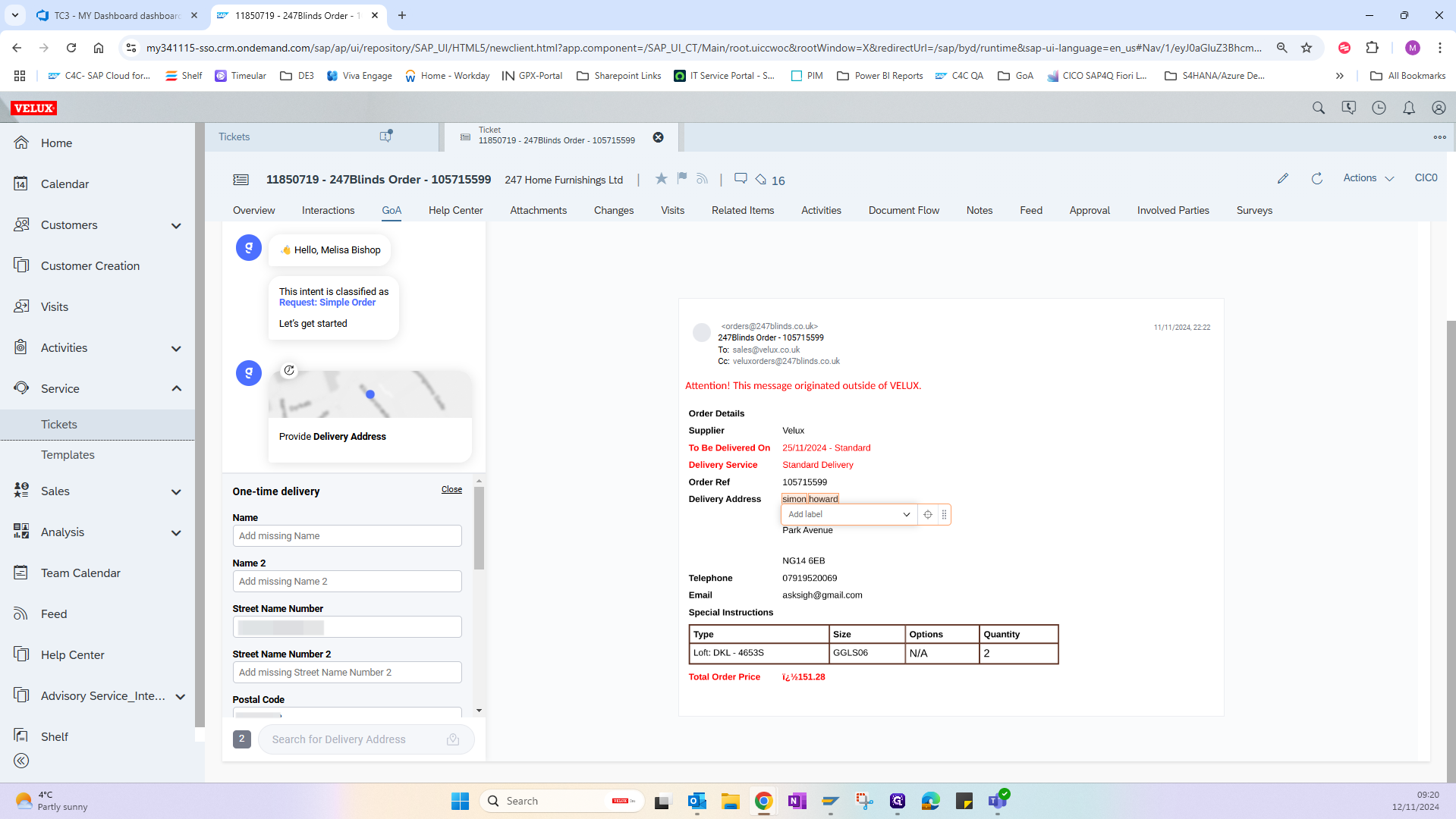Expand the Analysis sidebar section

[x=176, y=533]
